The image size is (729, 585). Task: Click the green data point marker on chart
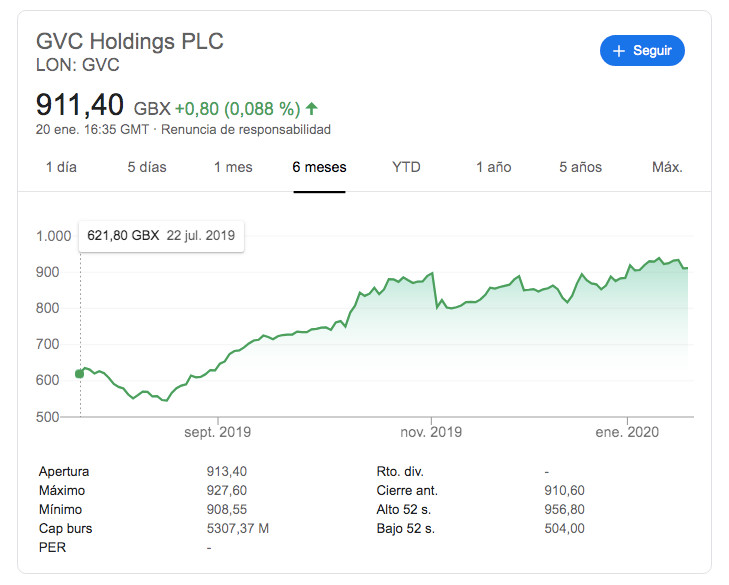80,373
